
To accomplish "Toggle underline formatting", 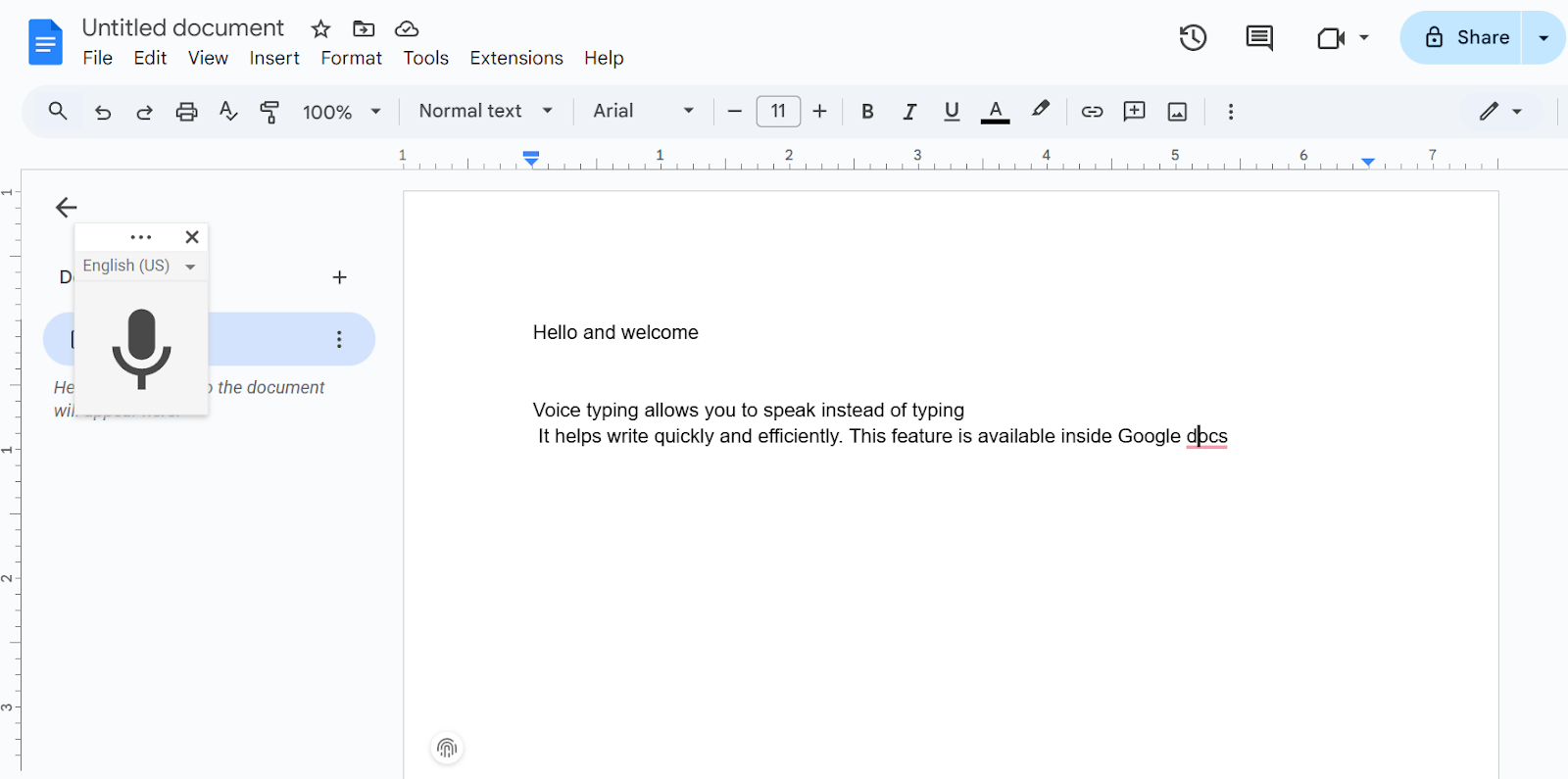I will pyautogui.click(x=951, y=112).
